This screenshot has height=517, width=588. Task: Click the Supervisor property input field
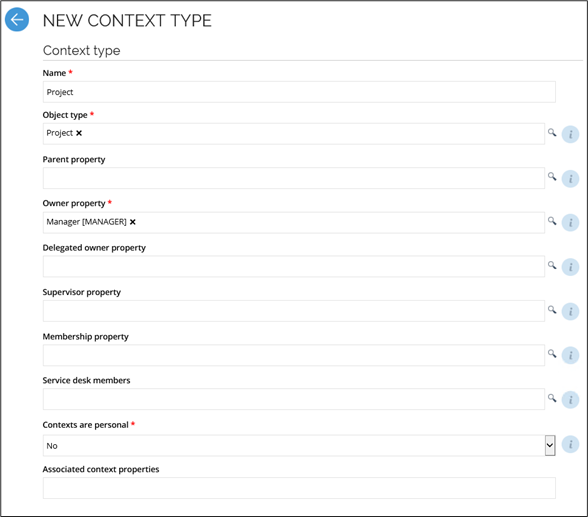[294, 311]
